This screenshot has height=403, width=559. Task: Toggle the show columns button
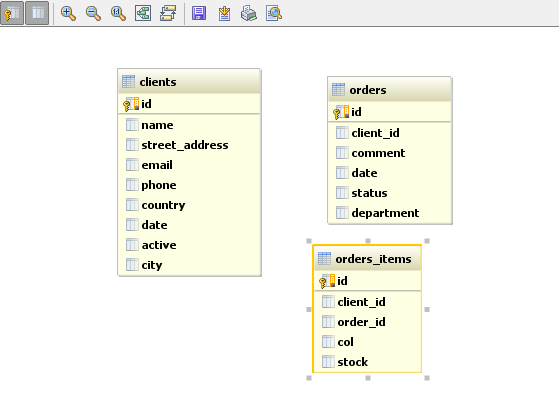tap(37, 13)
